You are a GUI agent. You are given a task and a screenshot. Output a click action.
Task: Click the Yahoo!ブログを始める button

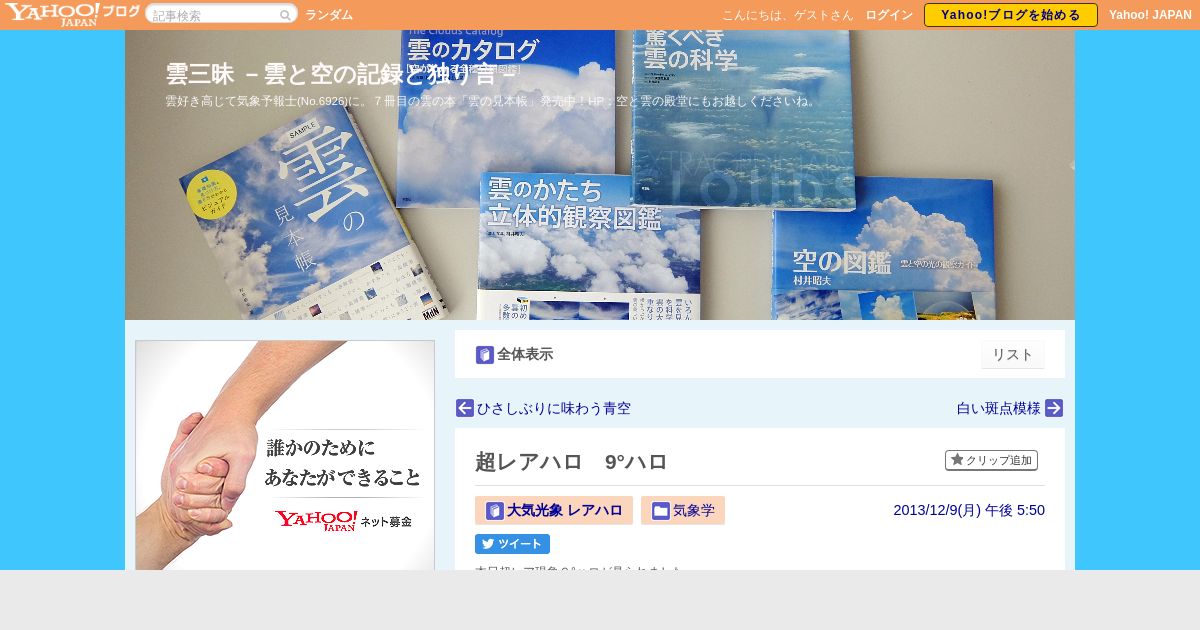coord(1011,15)
